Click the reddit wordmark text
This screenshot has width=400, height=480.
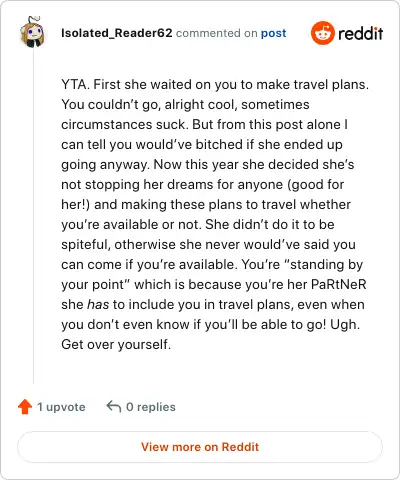(x=361, y=33)
